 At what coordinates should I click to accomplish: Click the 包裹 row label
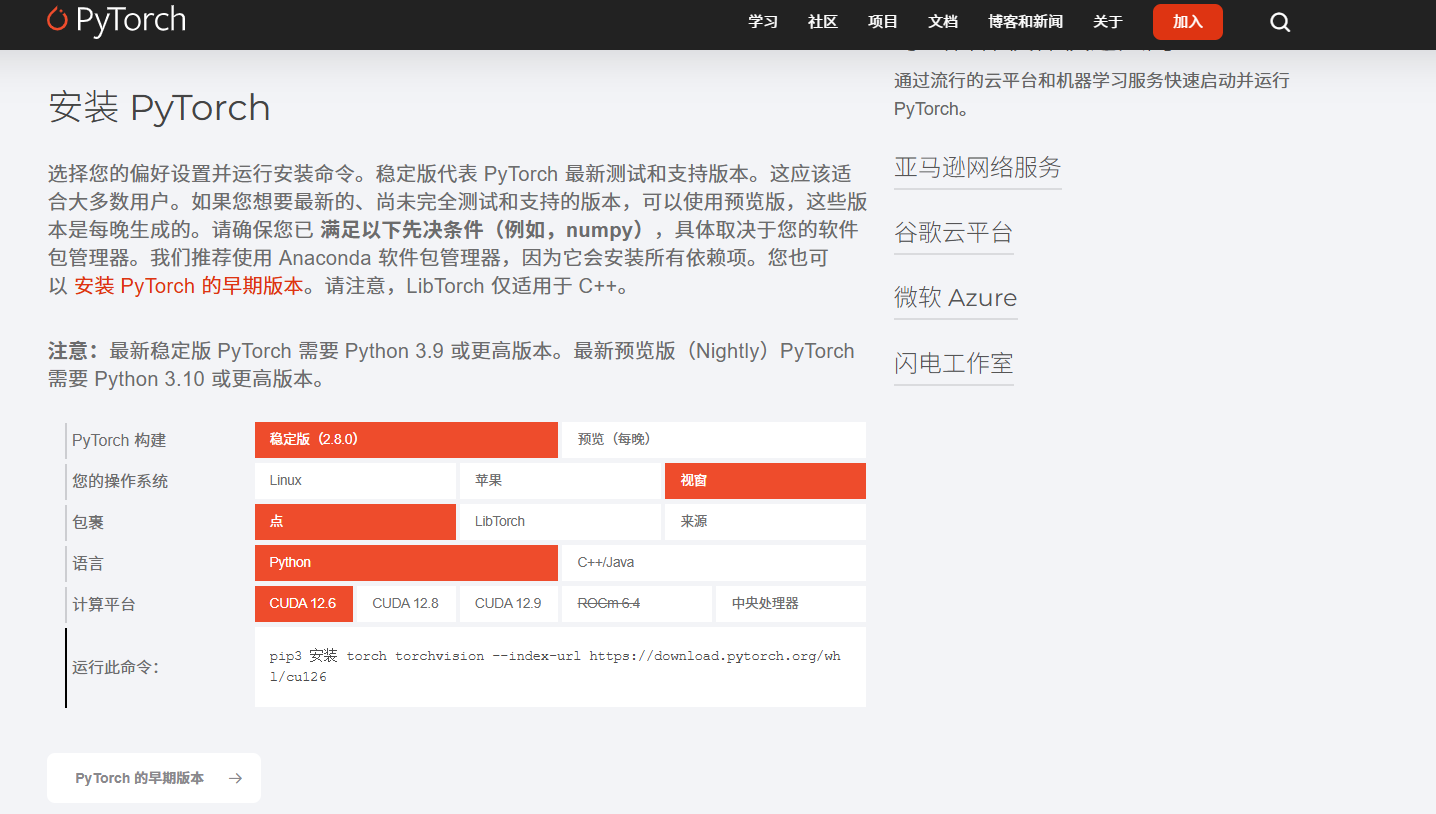(88, 522)
